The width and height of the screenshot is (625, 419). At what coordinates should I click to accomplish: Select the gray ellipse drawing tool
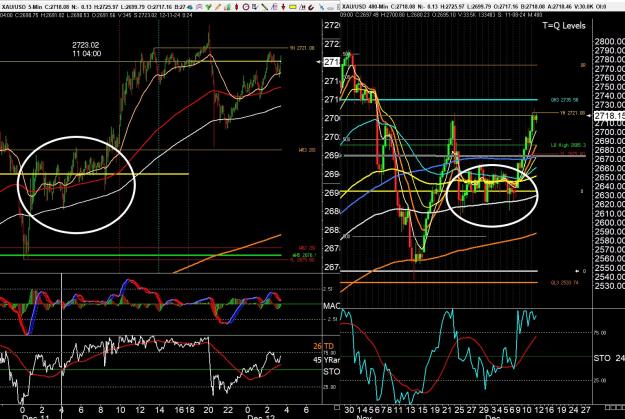point(330,8)
